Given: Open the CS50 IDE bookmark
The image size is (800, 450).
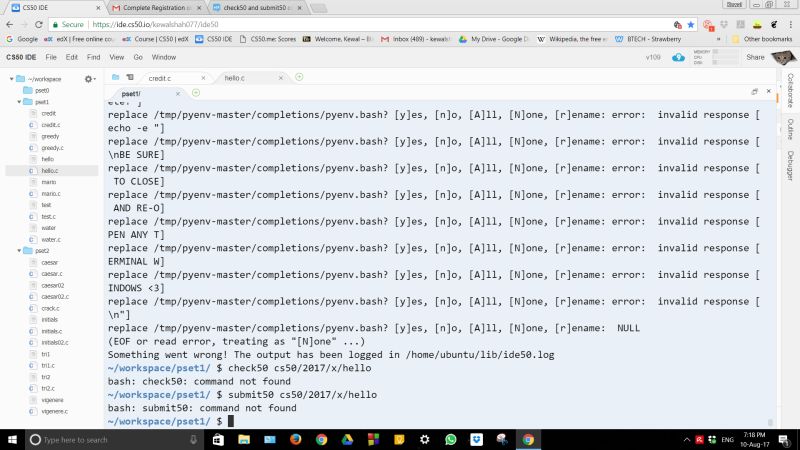Looking at the screenshot, I should coord(214,39).
